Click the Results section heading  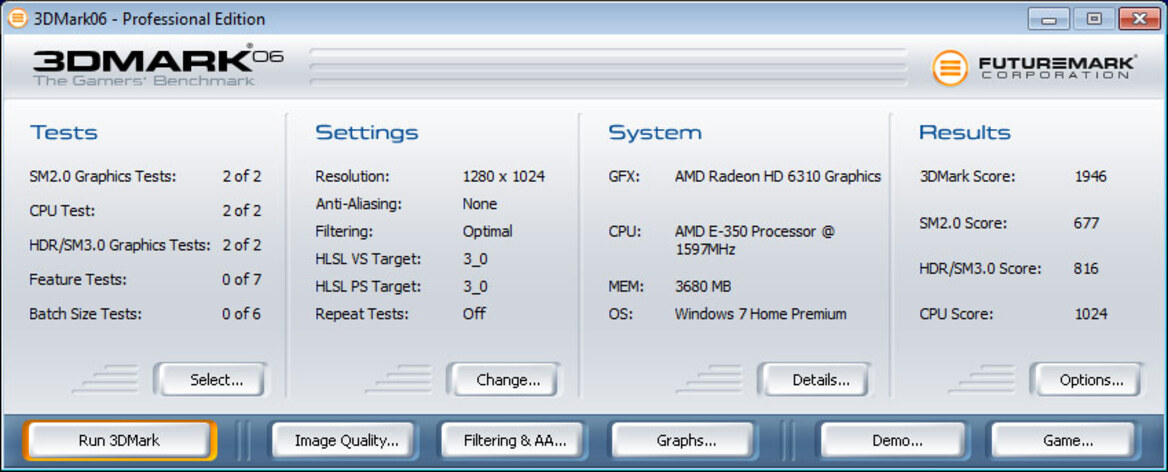tap(965, 133)
